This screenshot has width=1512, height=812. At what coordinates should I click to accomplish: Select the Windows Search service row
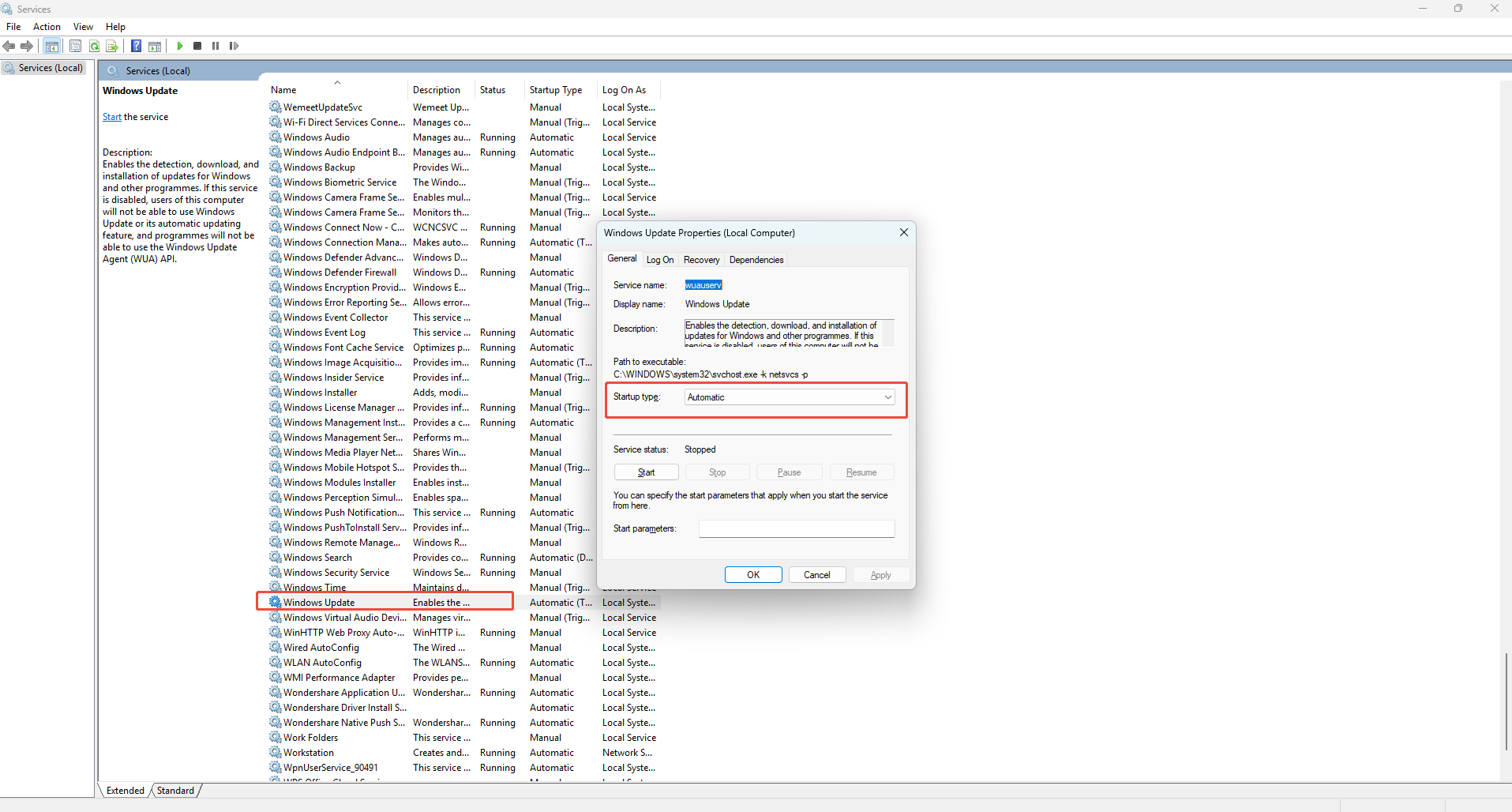click(x=318, y=558)
